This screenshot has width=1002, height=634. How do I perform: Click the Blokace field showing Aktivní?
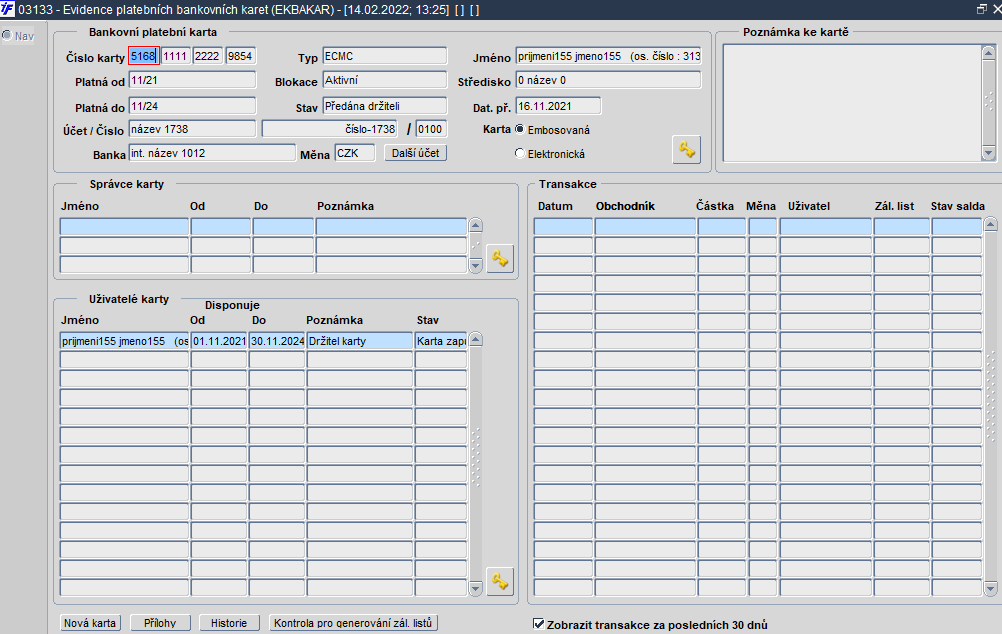pyautogui.click(x=385, y=81)
